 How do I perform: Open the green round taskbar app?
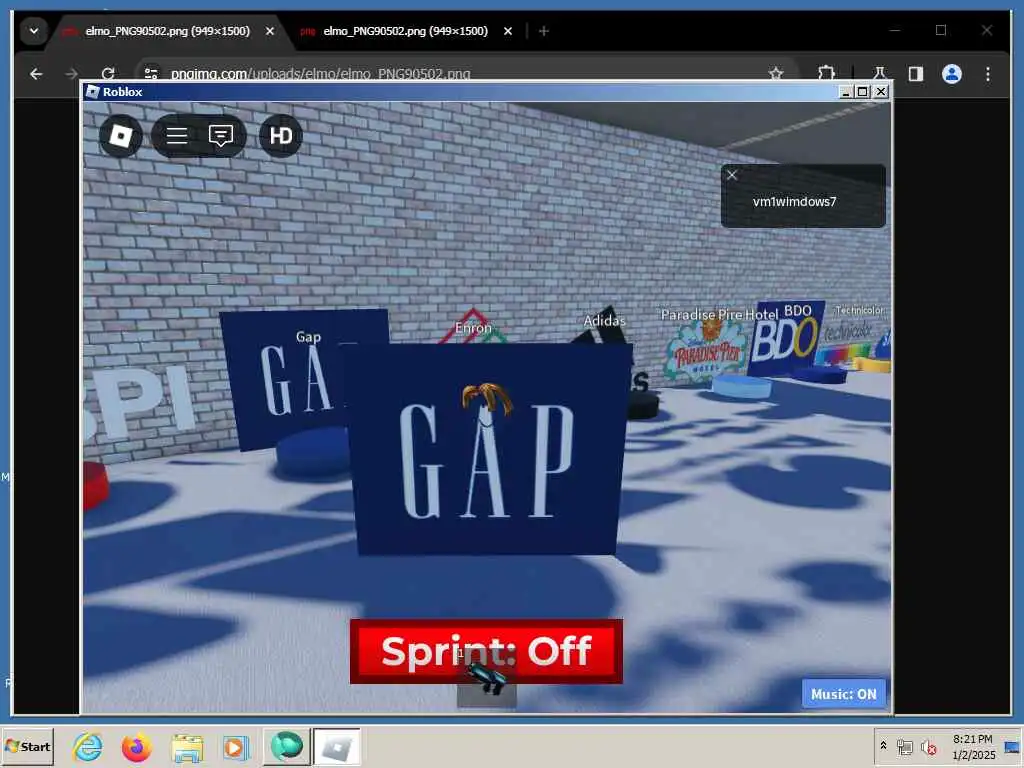click(286, 746)
